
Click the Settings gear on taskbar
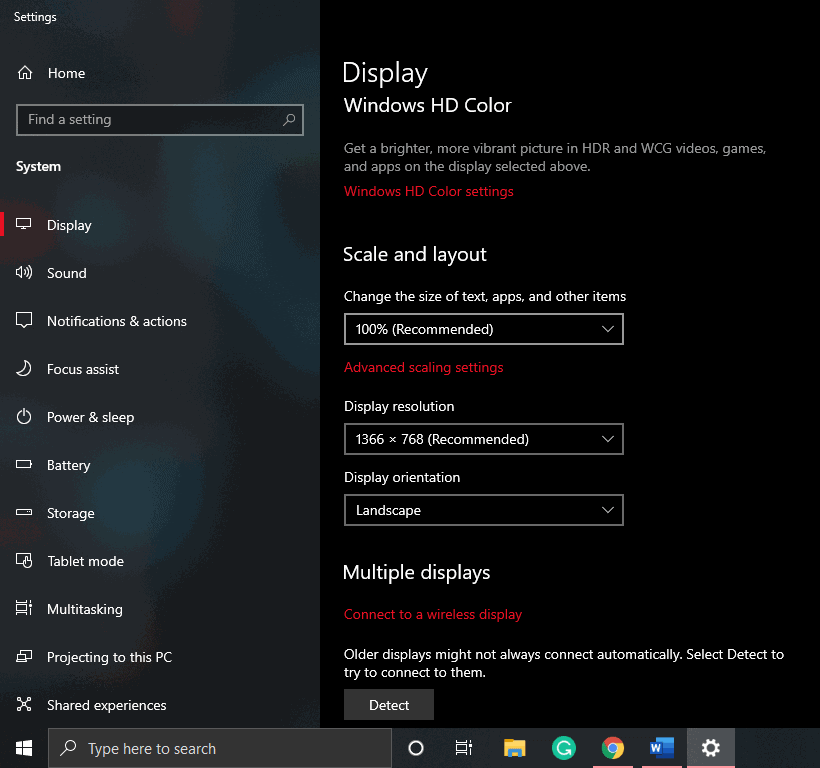click(x=711, y=748)
